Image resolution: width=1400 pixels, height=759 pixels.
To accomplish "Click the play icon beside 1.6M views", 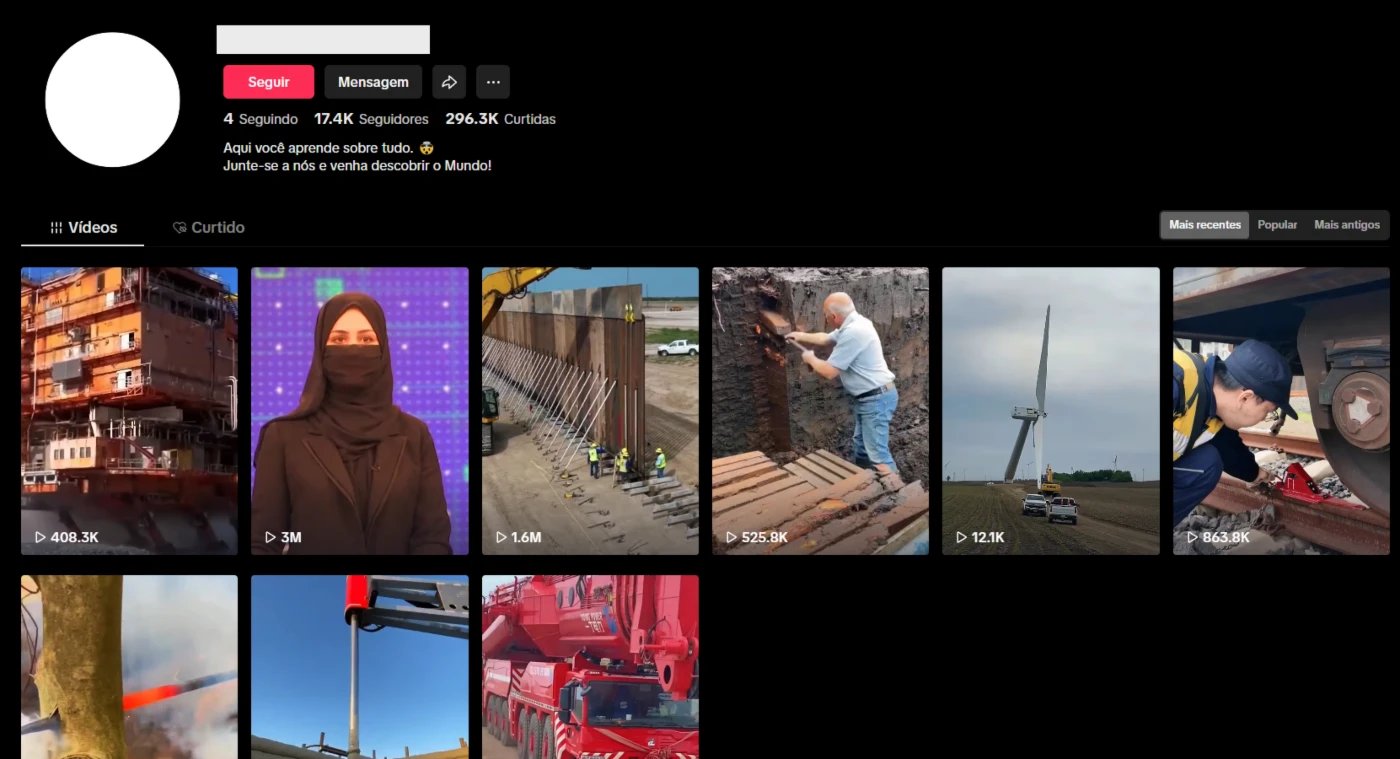I will click(x=502, y=537).
